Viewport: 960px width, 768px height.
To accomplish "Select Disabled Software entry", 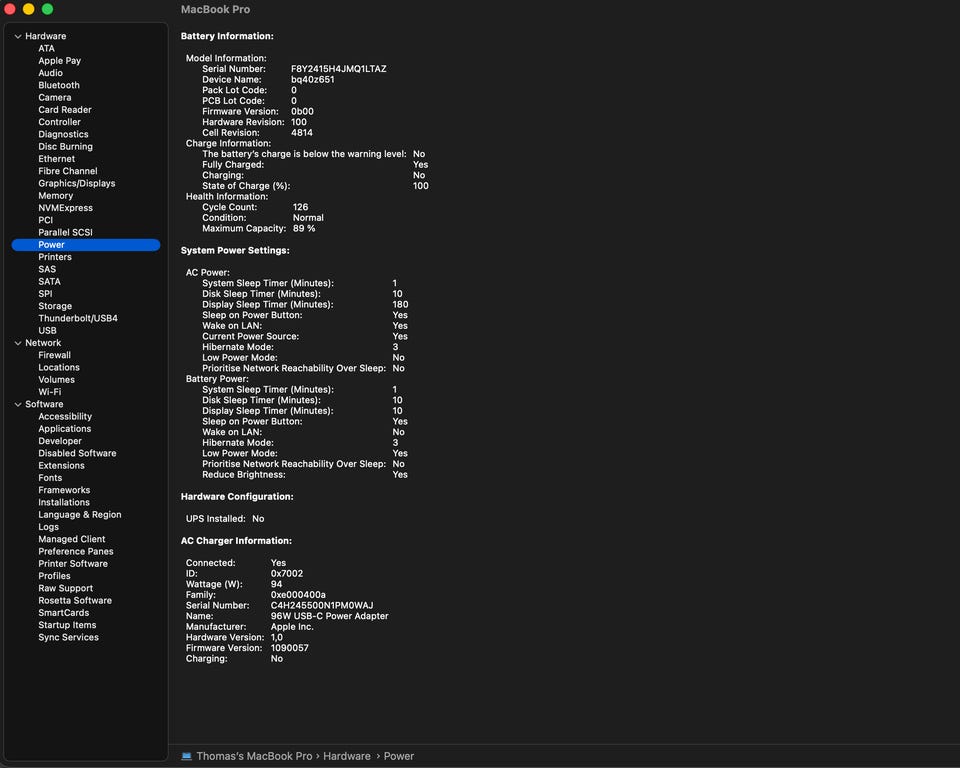I will [x=77, y=453].
